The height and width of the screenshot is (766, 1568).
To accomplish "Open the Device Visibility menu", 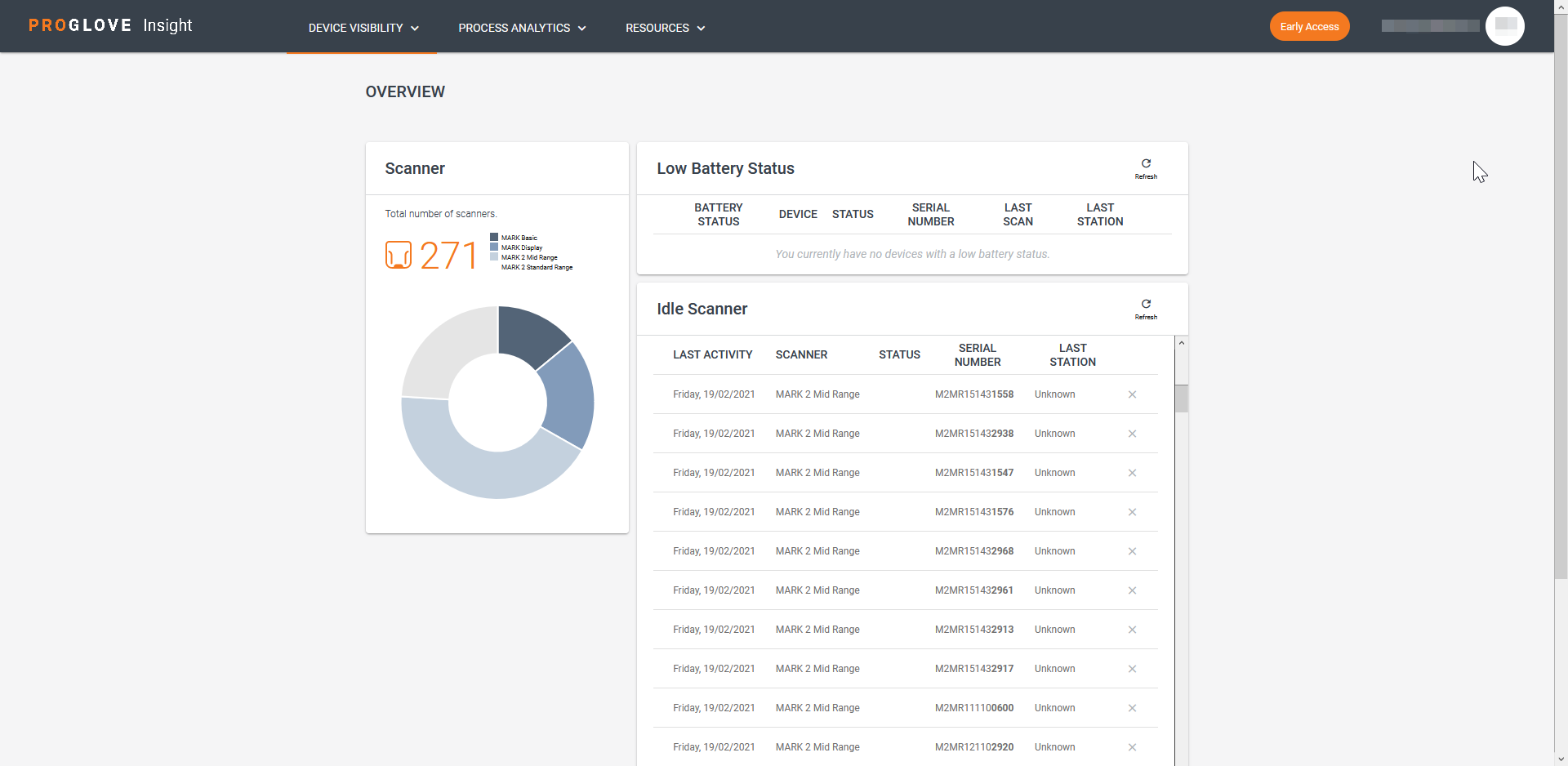I will click(x=363, y=28).
